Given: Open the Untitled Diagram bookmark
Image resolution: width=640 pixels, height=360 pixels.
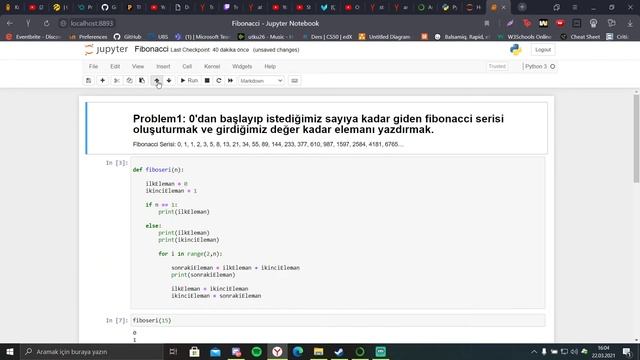Looking at the screenshot, I should (x=384, y=37).
